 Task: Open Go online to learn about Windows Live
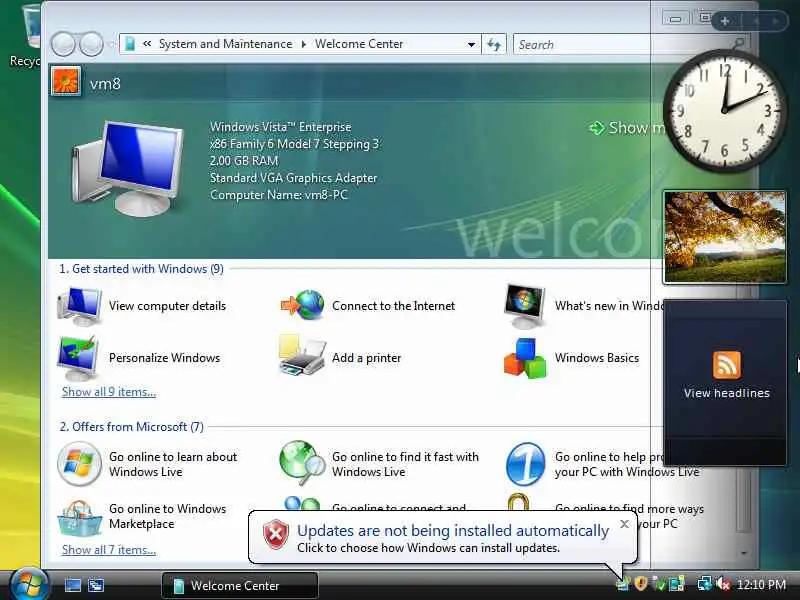[147, 464]
